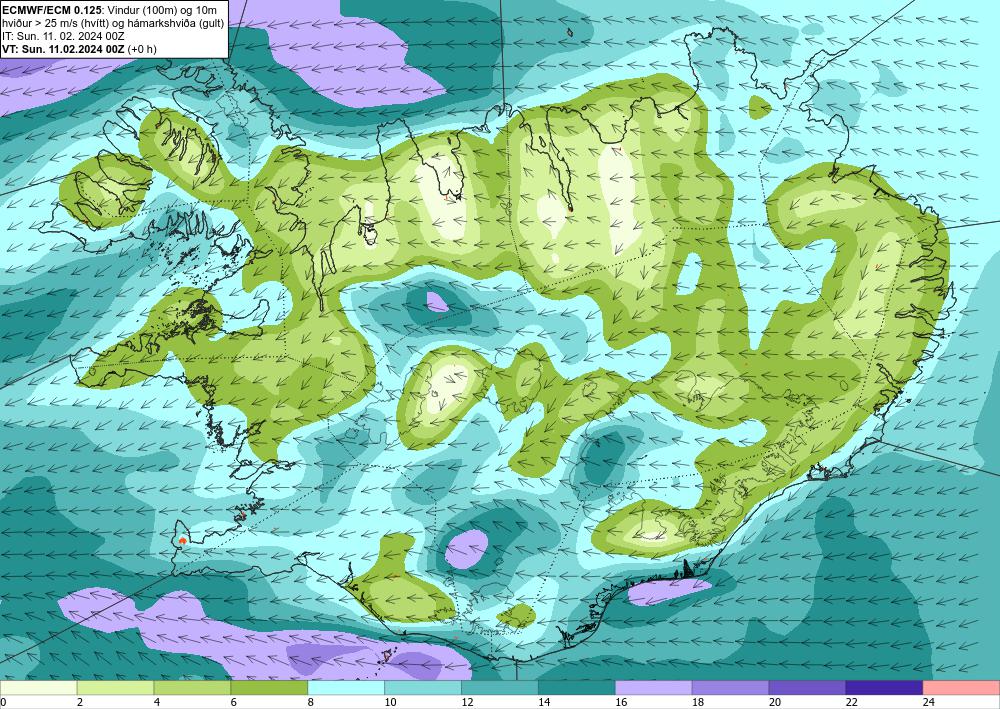Choose the 10–12 m/s light teal legend swatch
Viewport: 1000px width, 709px height.
pos(423,688)
